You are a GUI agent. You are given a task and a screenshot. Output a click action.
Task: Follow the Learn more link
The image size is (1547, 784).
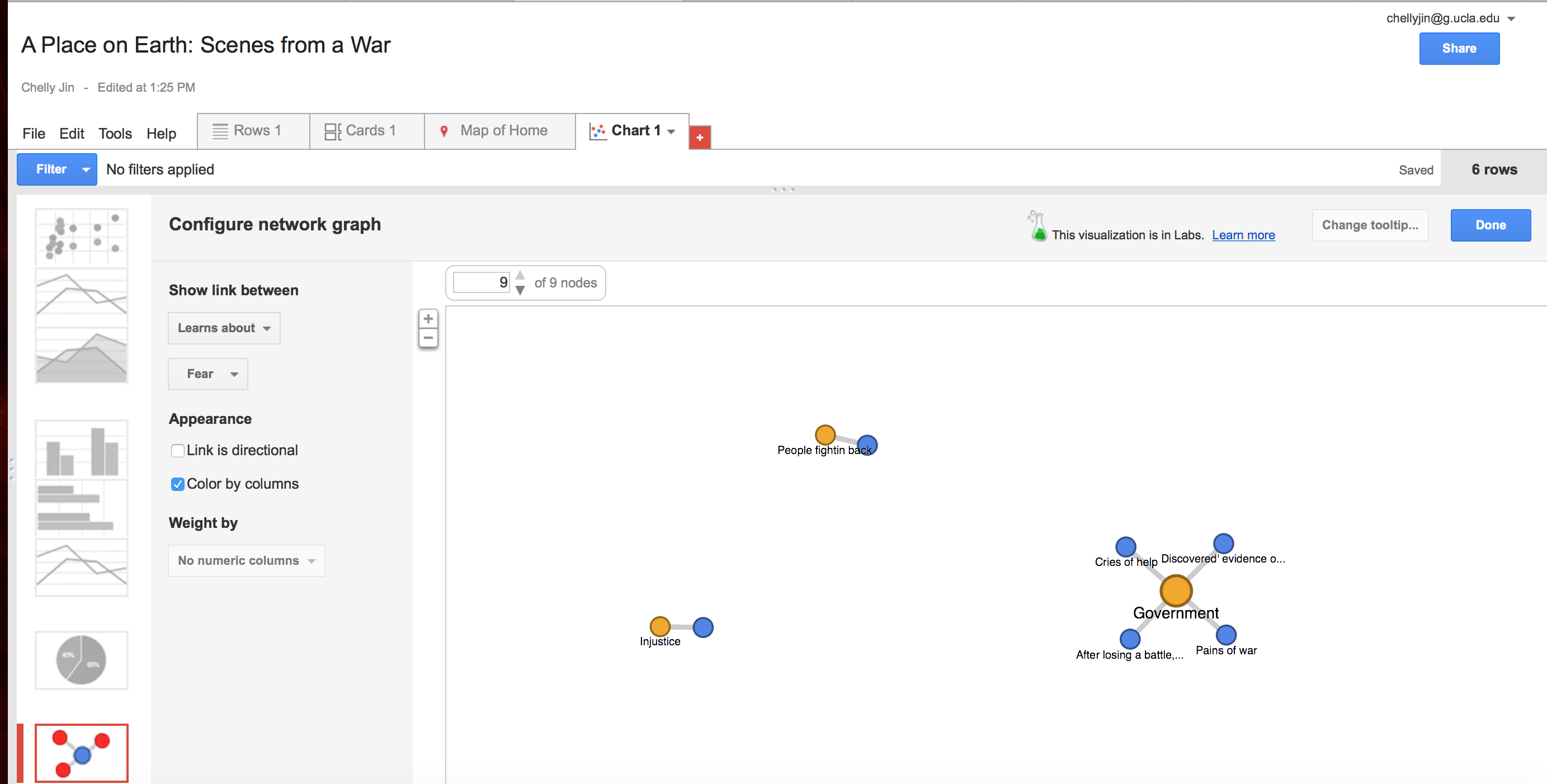tap(1243, 235)
